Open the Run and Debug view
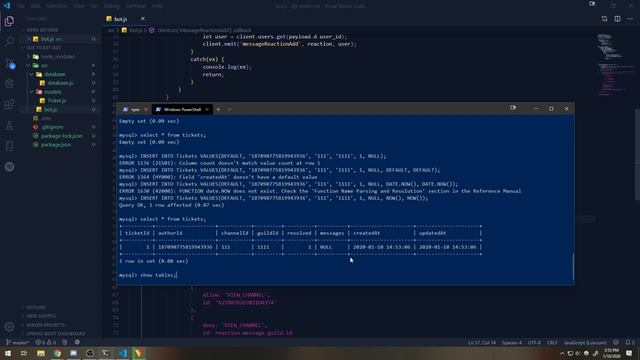 pos(9,84)
